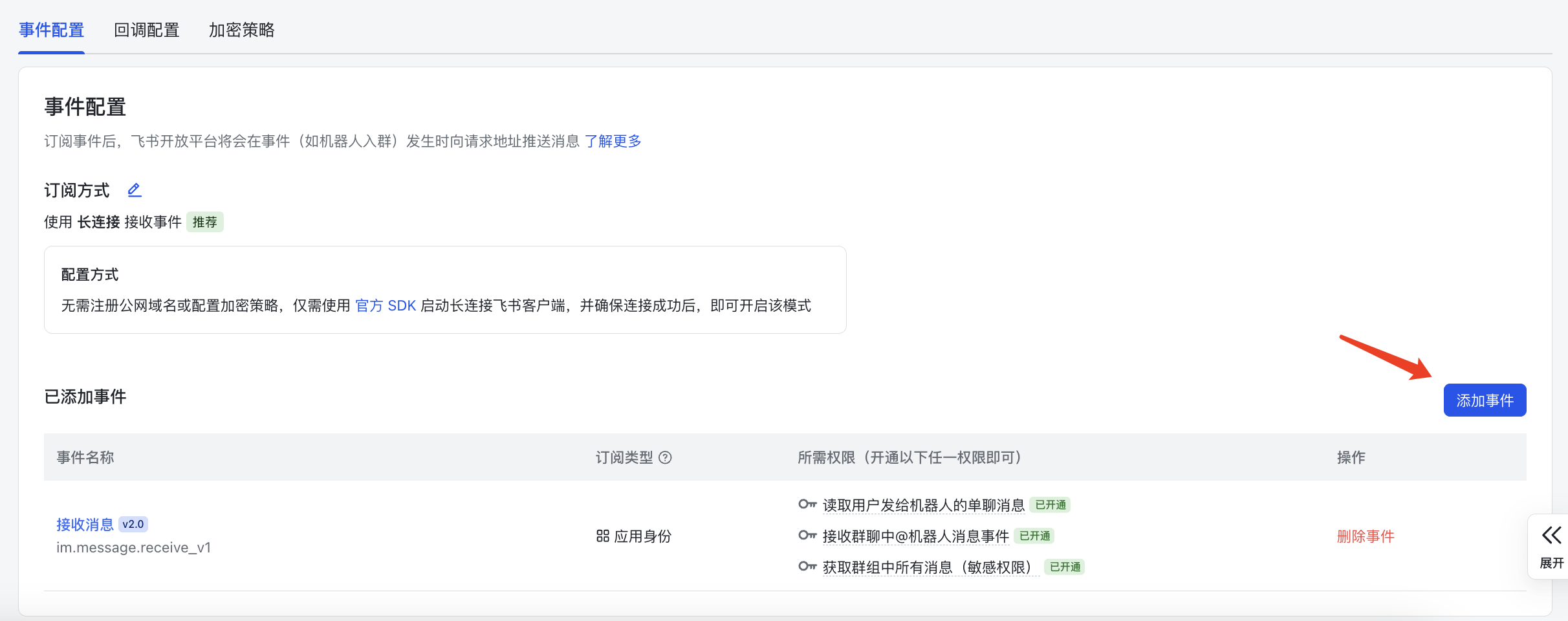This screenshot has height=621, width=1568.
Task: Open the 接收消息 event link
Action: [x=85, y=525]
